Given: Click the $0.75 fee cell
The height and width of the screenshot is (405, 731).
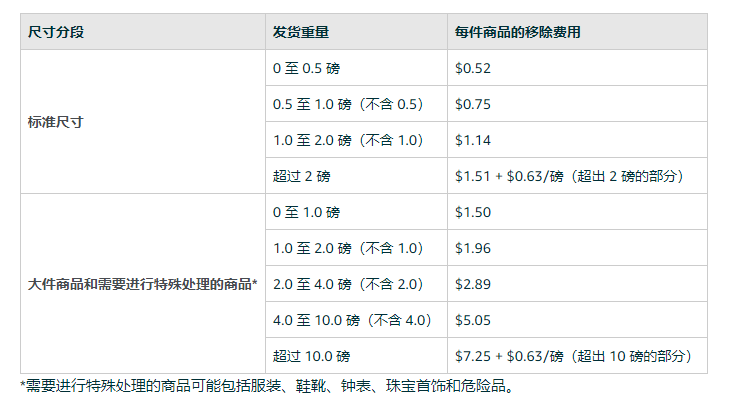Looking at the screenshot, I should (x=473, y=104).
